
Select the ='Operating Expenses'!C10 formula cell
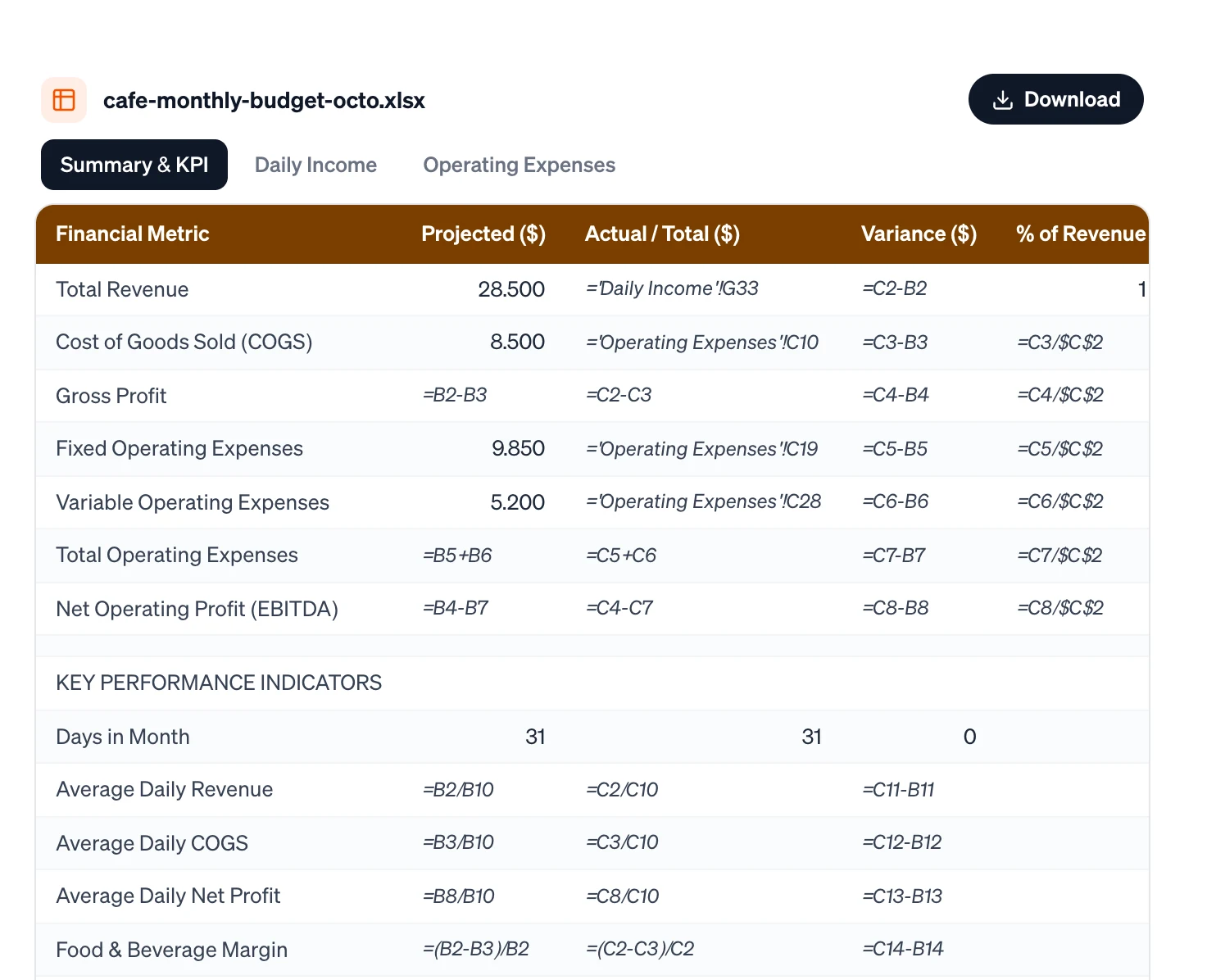point(702,343)
